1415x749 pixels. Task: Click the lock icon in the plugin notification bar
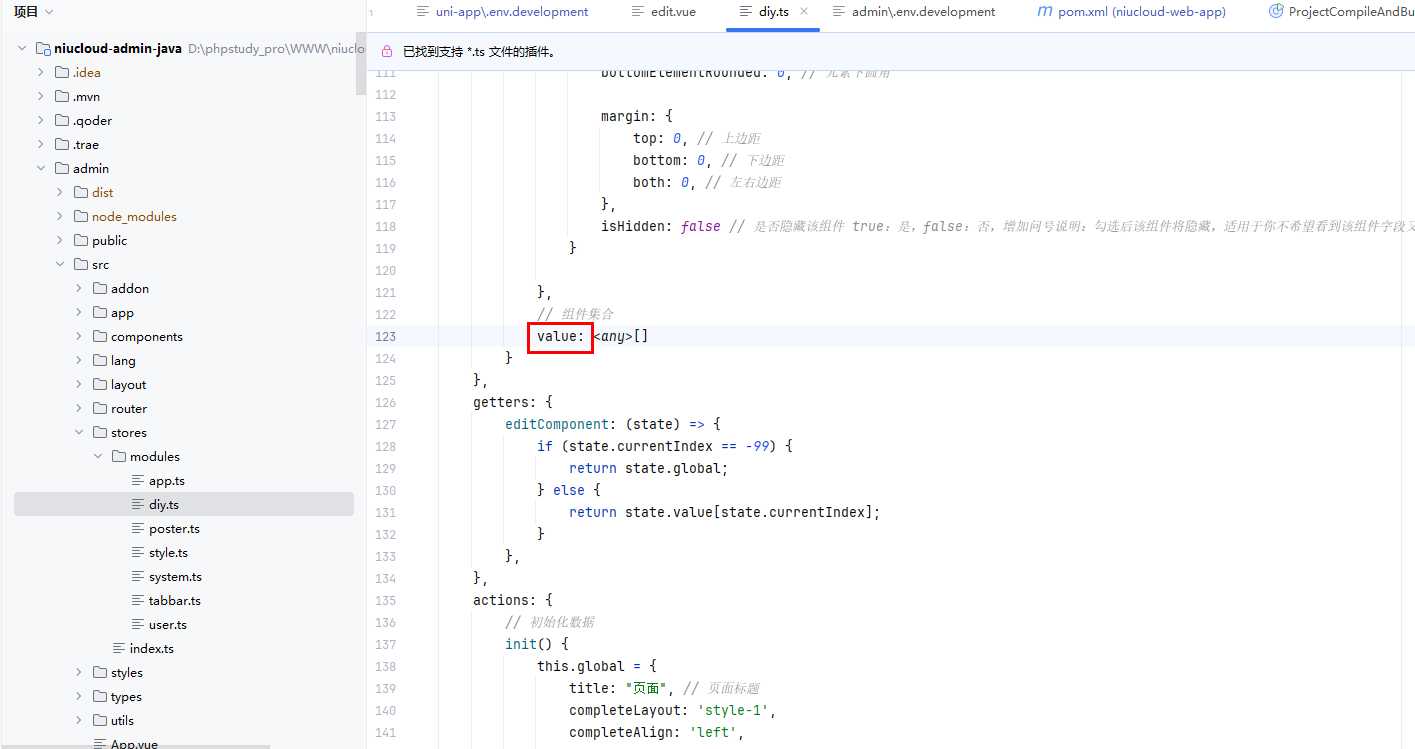(386, 51)
